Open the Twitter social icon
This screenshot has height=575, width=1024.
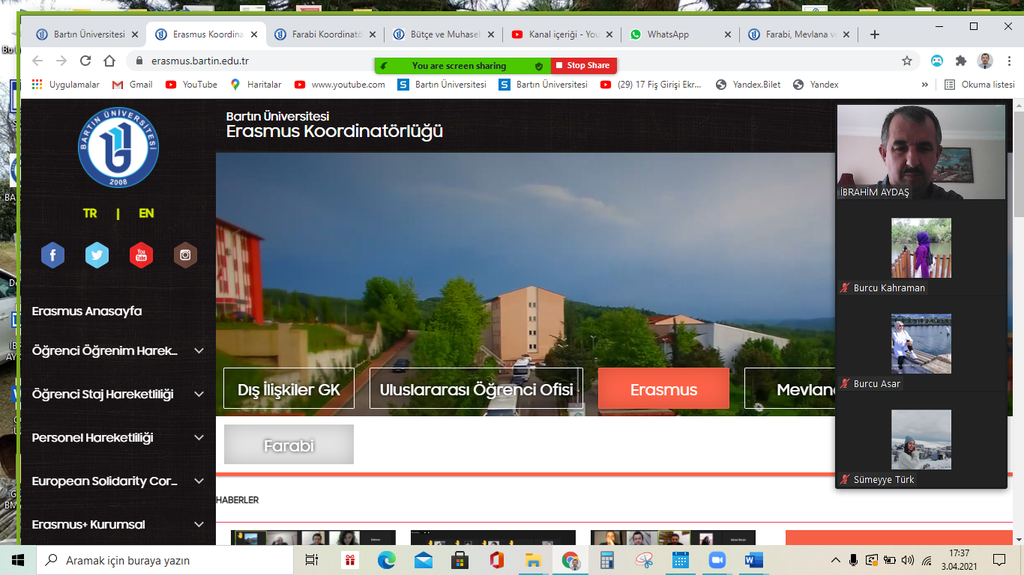pos(97,255)
